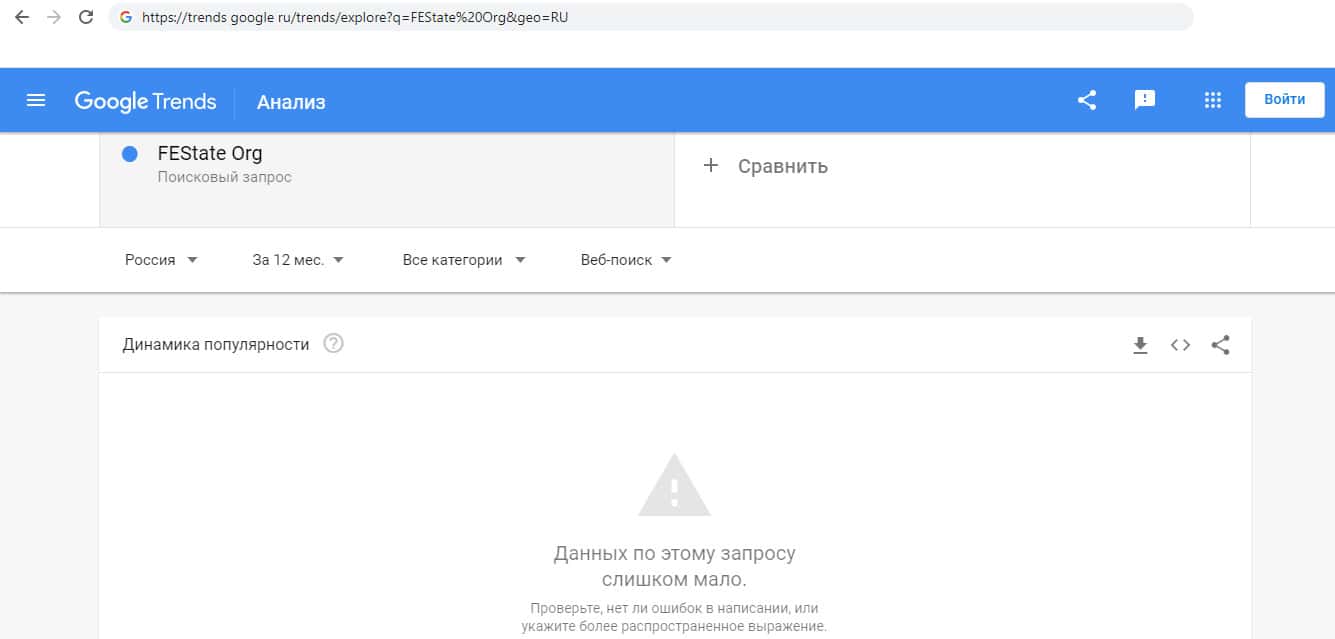Open the hamburger main menu
The image size is (1335, 639).
pos(36,100)
